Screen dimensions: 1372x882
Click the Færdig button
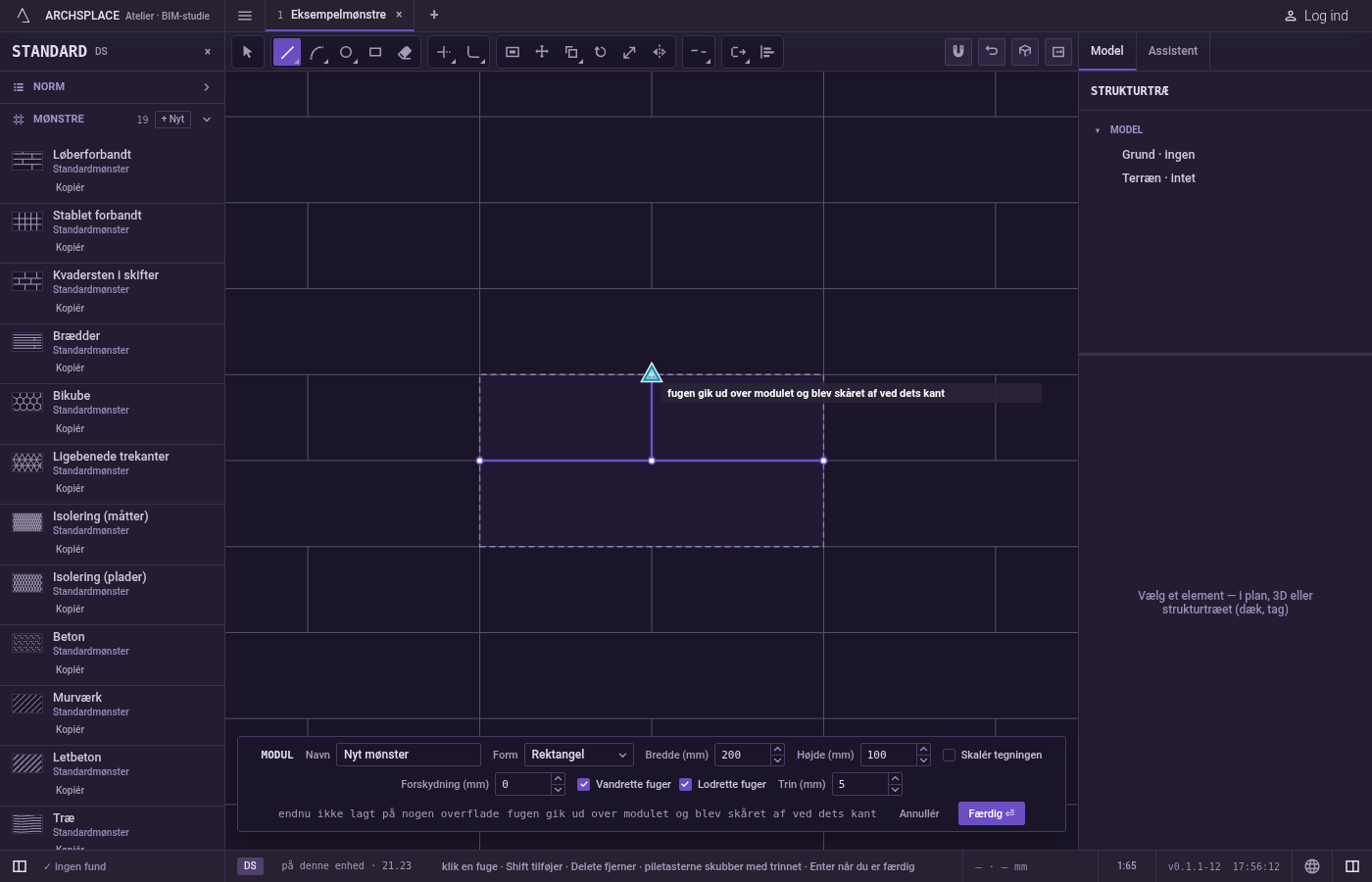pos(992,813)
